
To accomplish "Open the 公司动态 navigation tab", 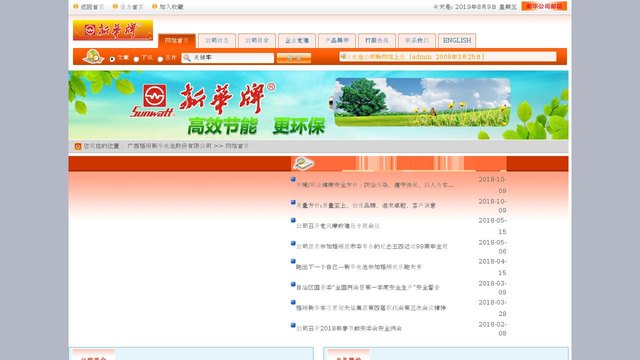I will click(217, 40).
